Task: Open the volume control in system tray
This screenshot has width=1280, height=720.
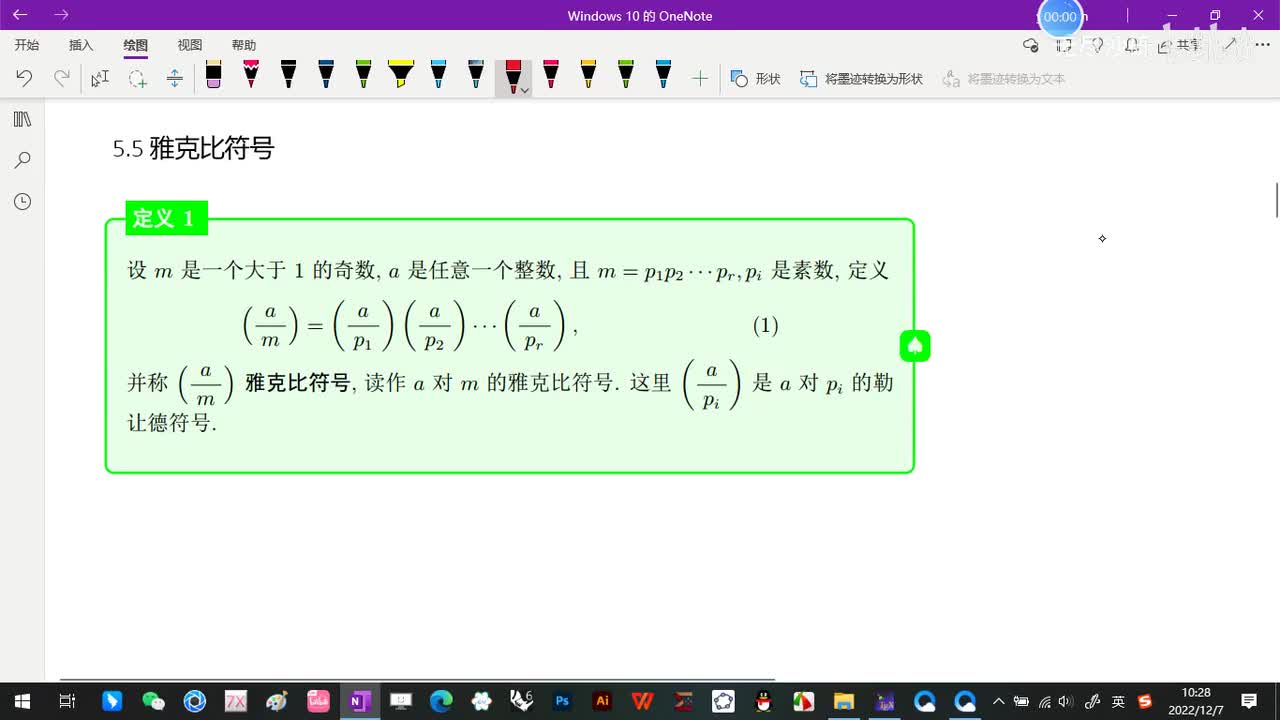Action: point(1066,701)
